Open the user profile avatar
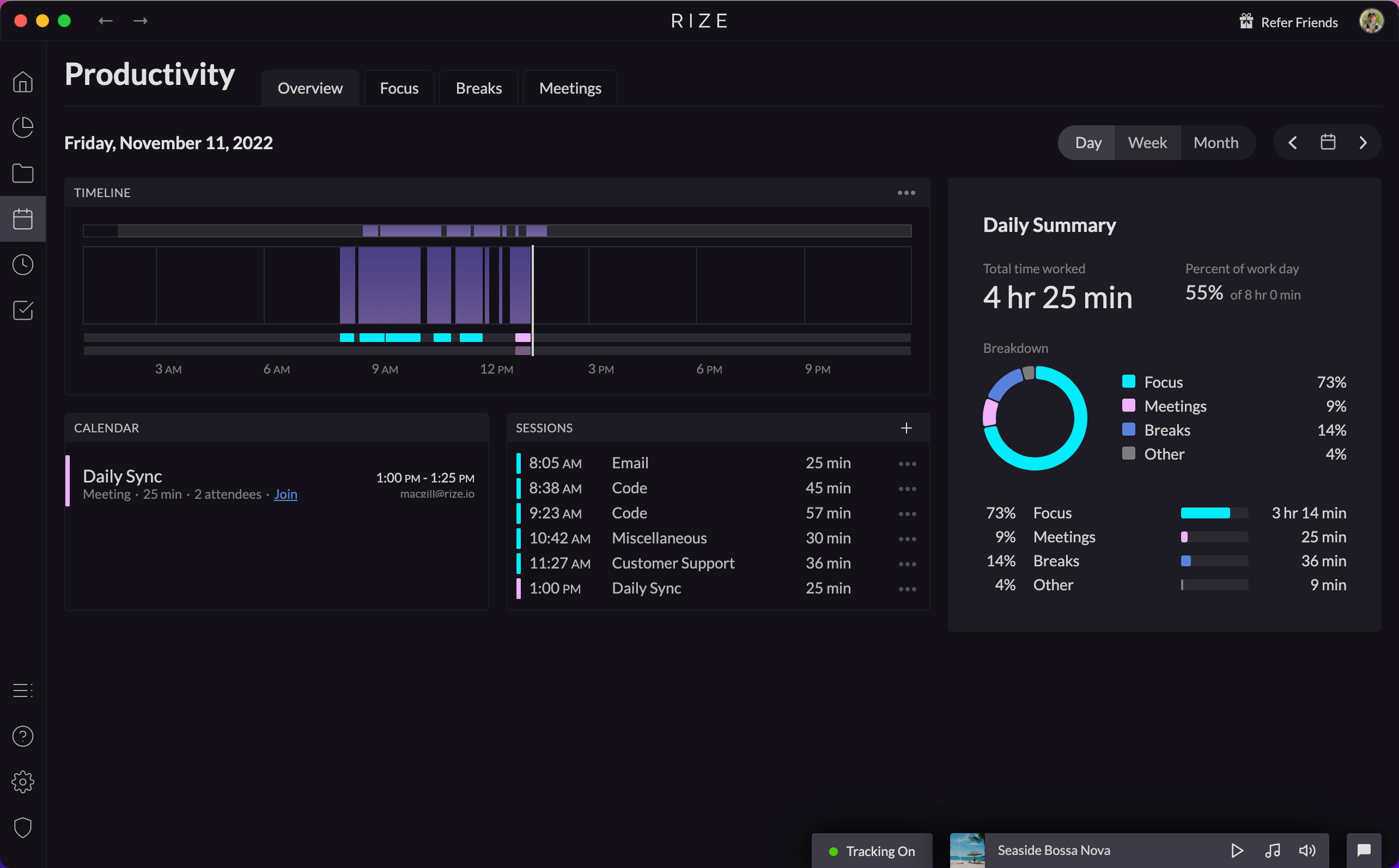The width and height of the screenshot is (1399, 868). pos(1371,21)
